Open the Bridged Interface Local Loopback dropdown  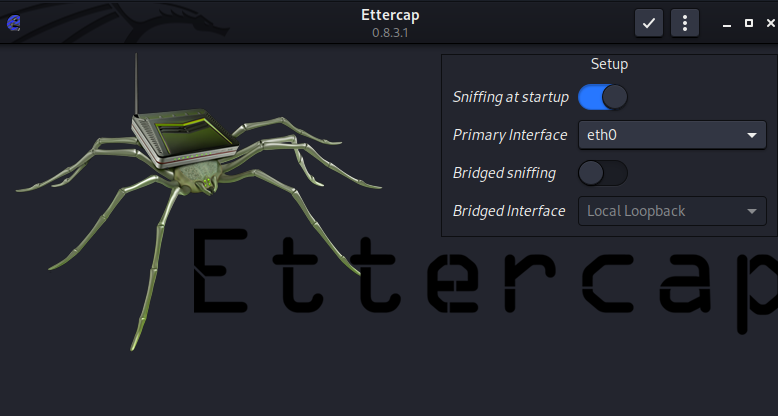pos(672,211)
